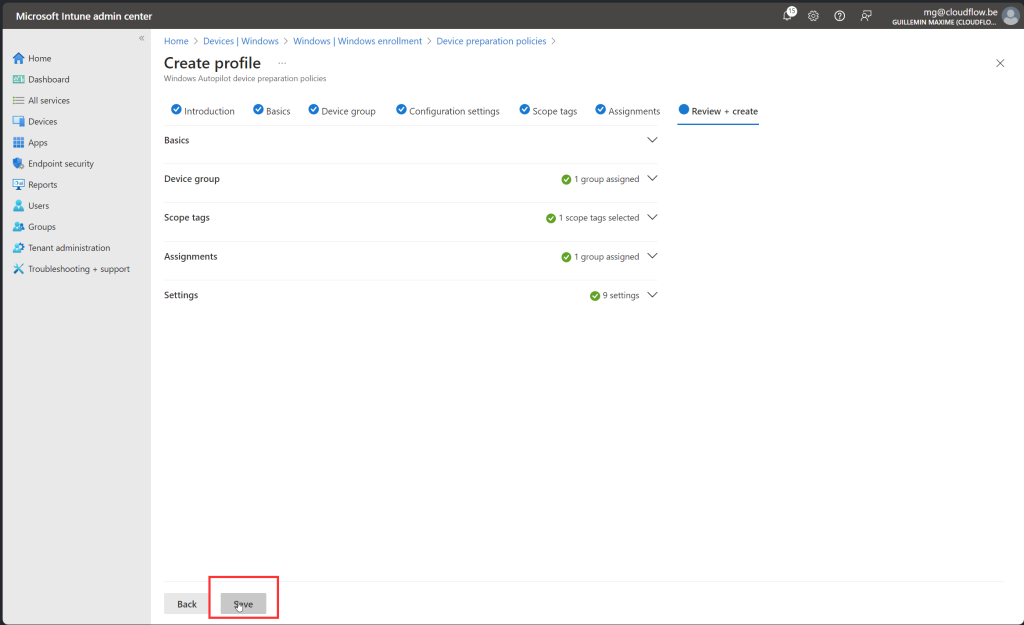Image resolution: width=1024 pixels, height=625 pixels.
Task: Click the Home house icon in sidebar
Action: coord(18,58)
